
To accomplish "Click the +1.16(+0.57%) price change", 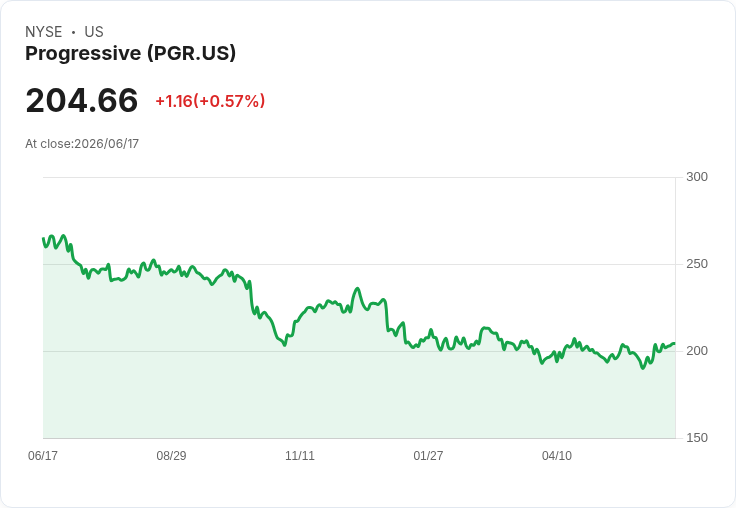I will coord(210,101).
